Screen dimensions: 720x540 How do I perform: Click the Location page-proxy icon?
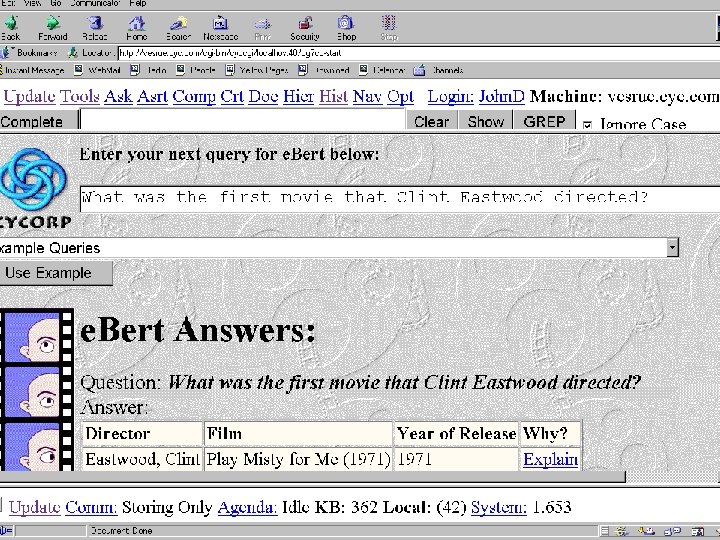(x=73, y=52)
